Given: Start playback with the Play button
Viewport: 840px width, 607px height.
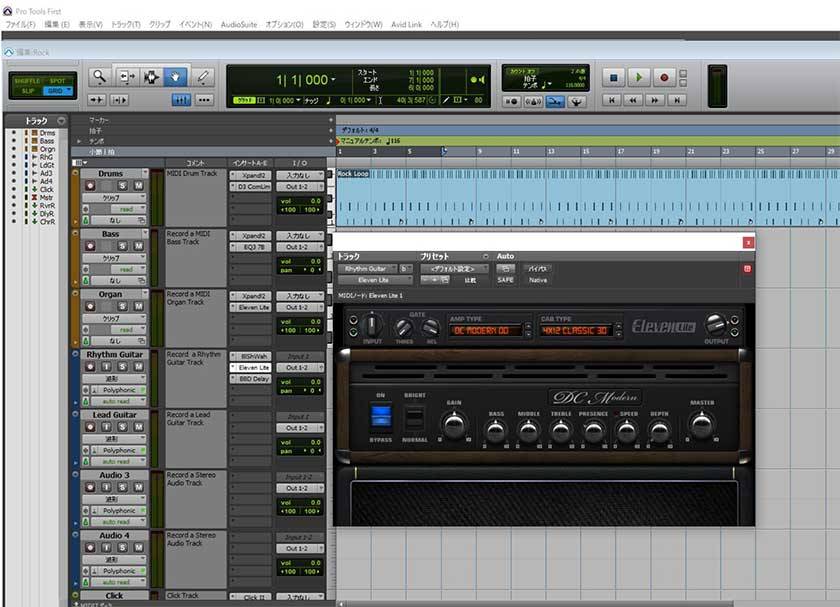Looking at the screenshot, I should click(x=639, y=78).
